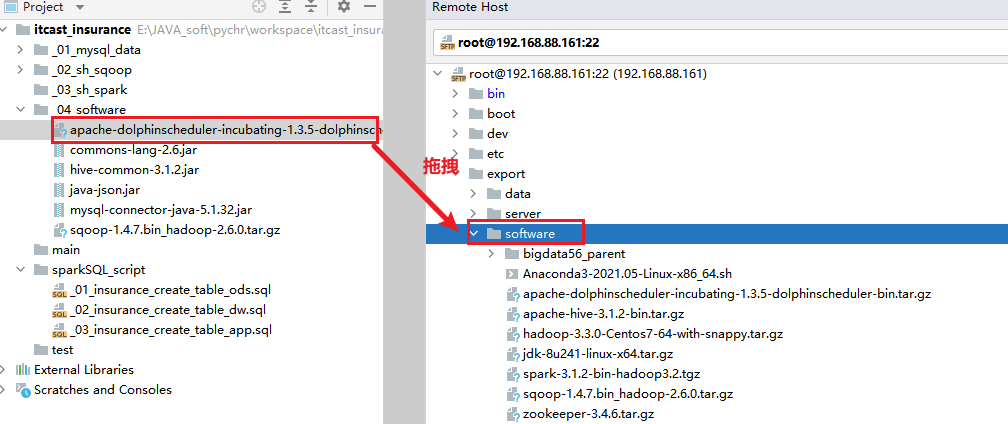1008x424 pixels.
Task: Expand the bigdata56_parent folder
Action: click(492, 254)
